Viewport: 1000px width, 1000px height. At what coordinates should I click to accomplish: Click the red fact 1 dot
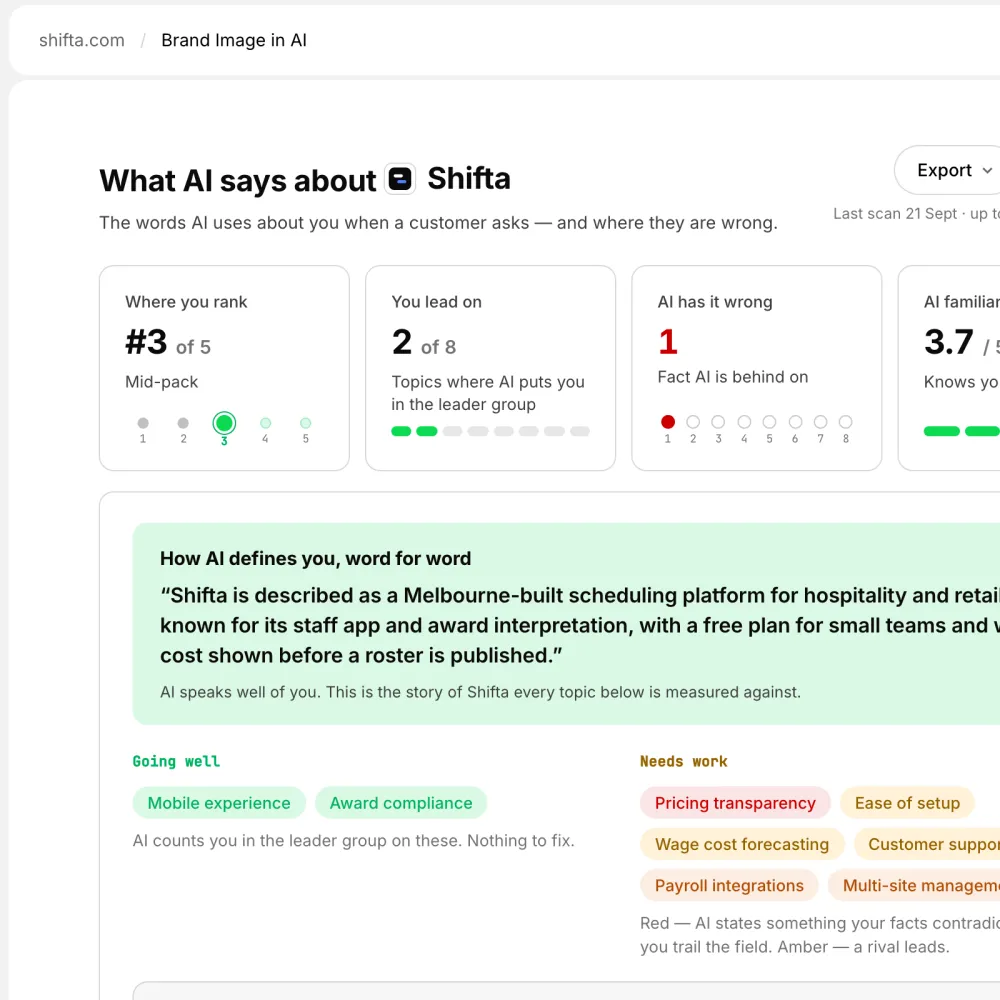pyautogui.click(x=668, y=422)
